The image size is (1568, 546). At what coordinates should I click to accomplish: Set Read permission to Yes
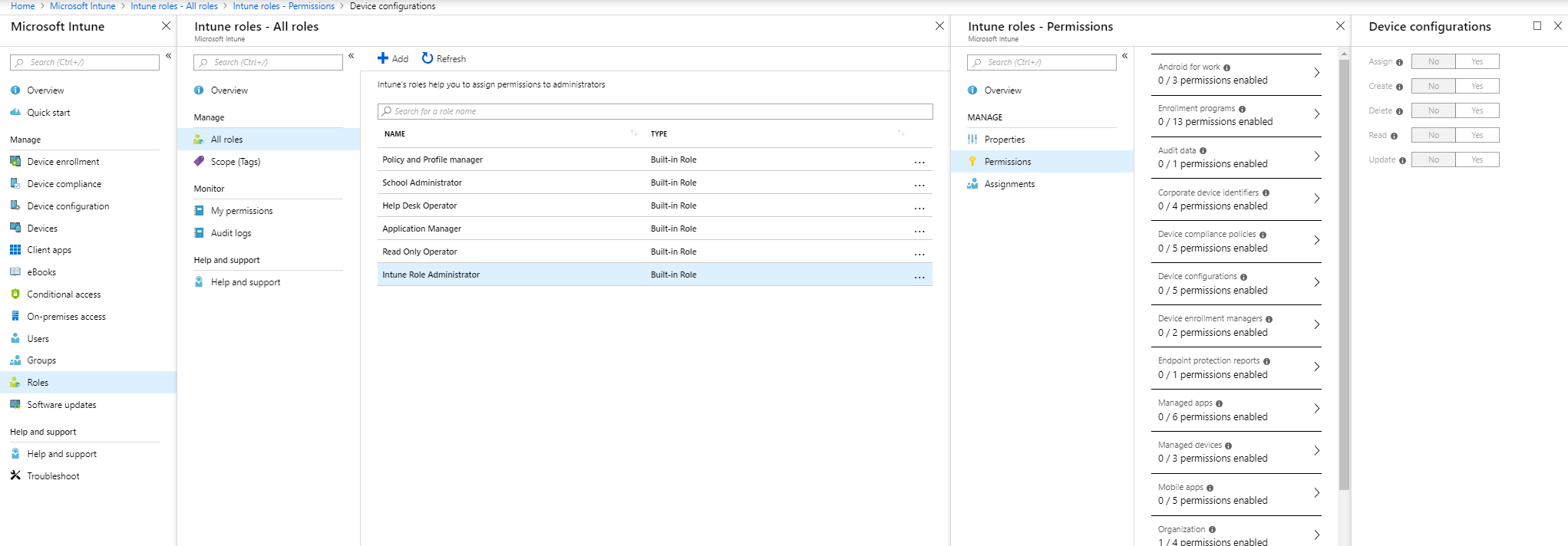pyautogui.click(x=1477, y=135)
